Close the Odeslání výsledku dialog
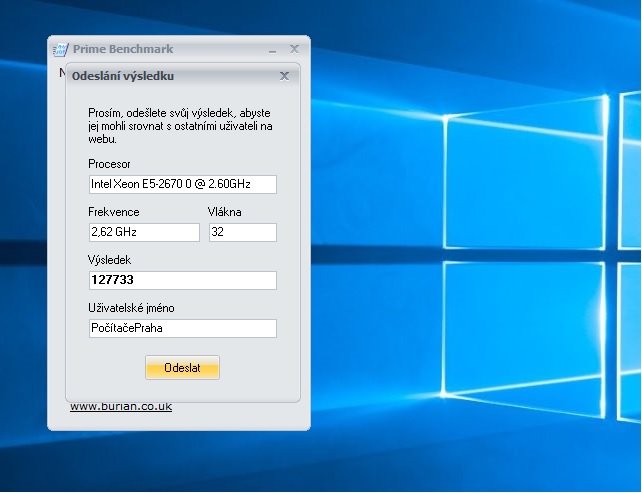This screenshot has width=642, height=493. coord(284,75)
